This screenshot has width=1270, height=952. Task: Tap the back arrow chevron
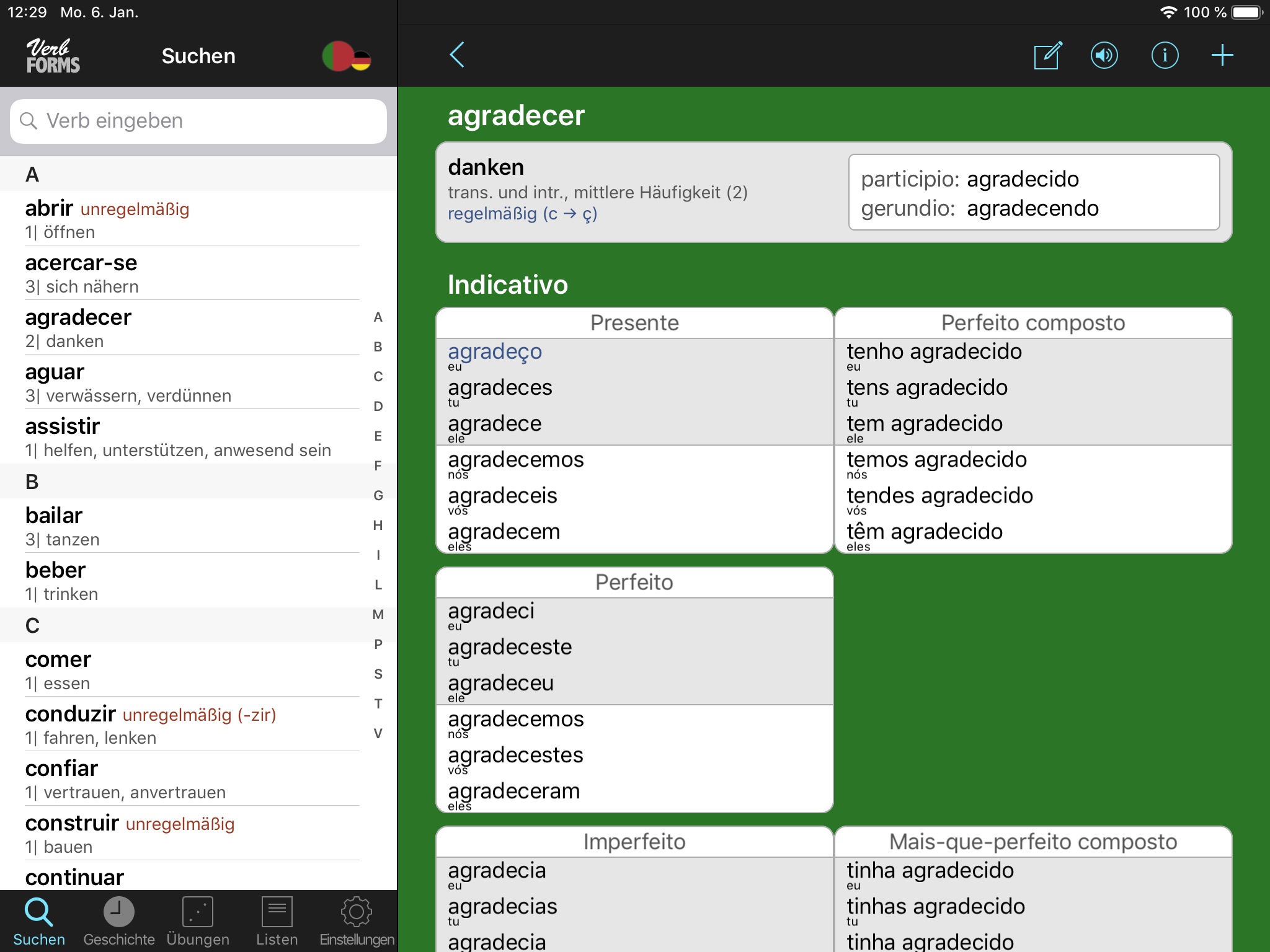[x=457, y=55]
